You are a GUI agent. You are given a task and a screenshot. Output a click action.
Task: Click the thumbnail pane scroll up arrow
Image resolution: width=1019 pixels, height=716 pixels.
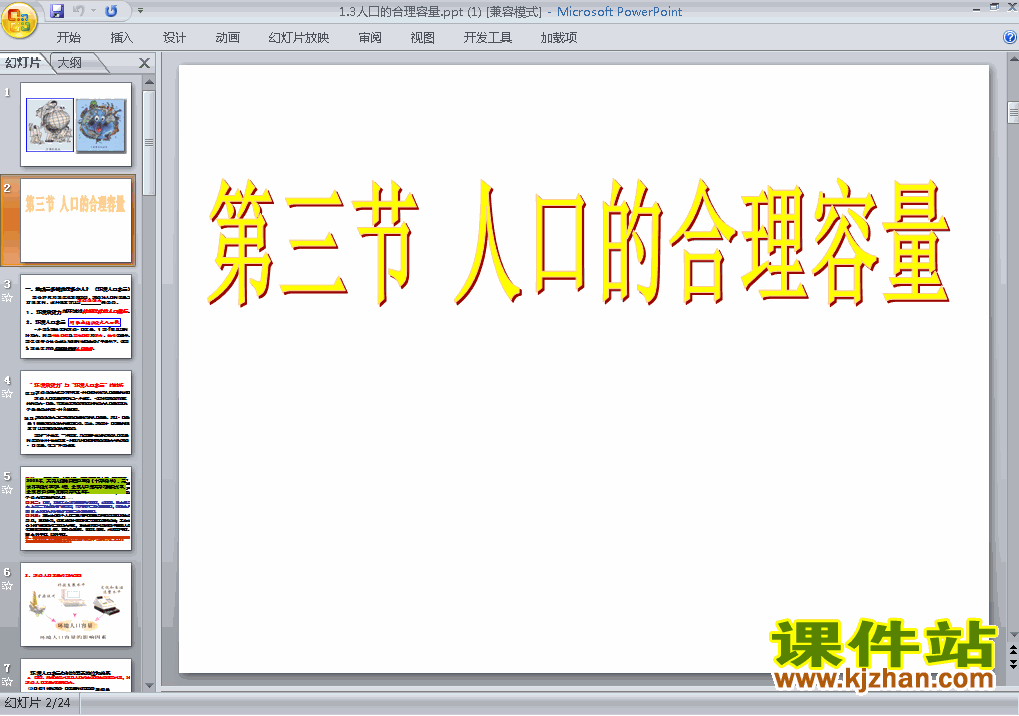(149, 83)
